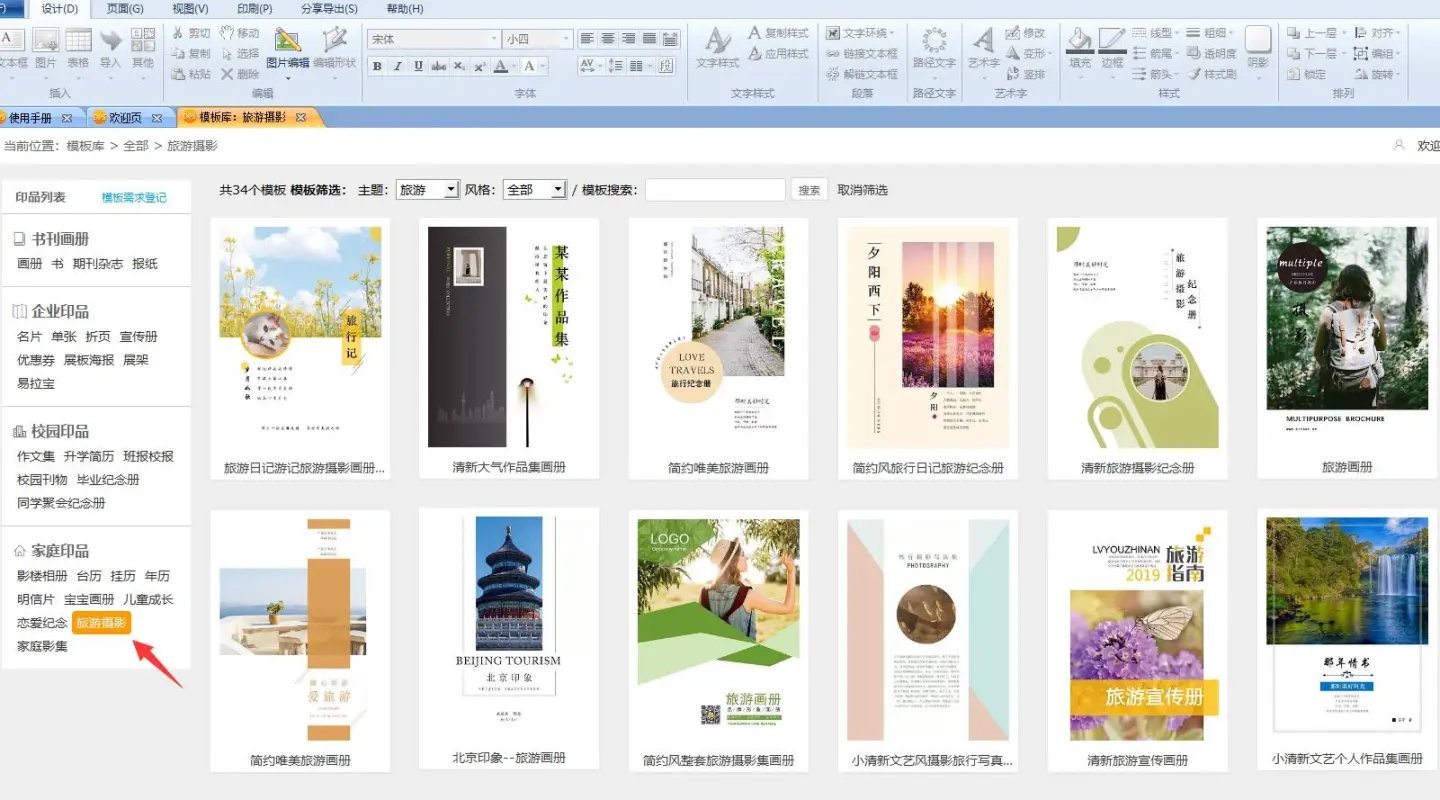Toggle bold text formatting
This screenshot has width=1440, height=800.
pos(377,66)
